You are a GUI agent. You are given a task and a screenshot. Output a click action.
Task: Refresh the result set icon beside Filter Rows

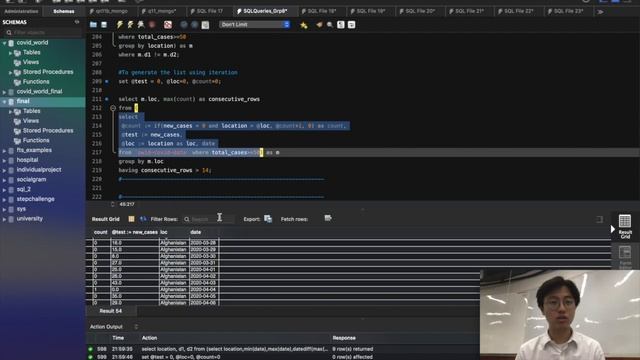coord(142,219)
